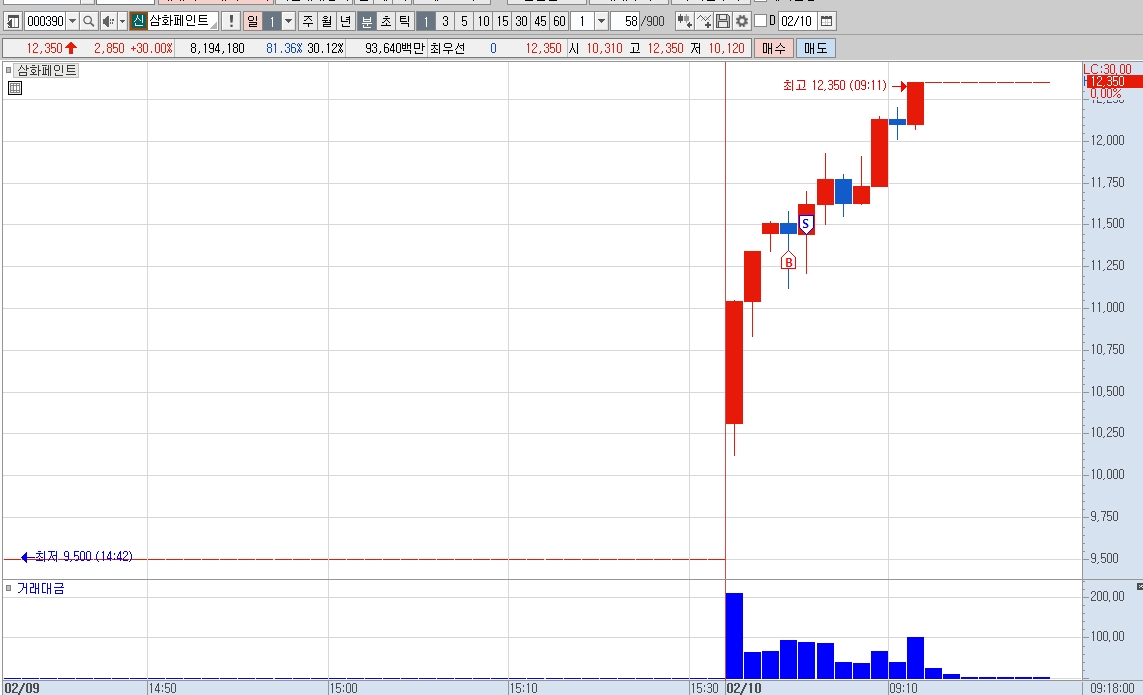Click the B buy marker on chart
This screenshot has height=695, width=1143.
coord(788,262)
